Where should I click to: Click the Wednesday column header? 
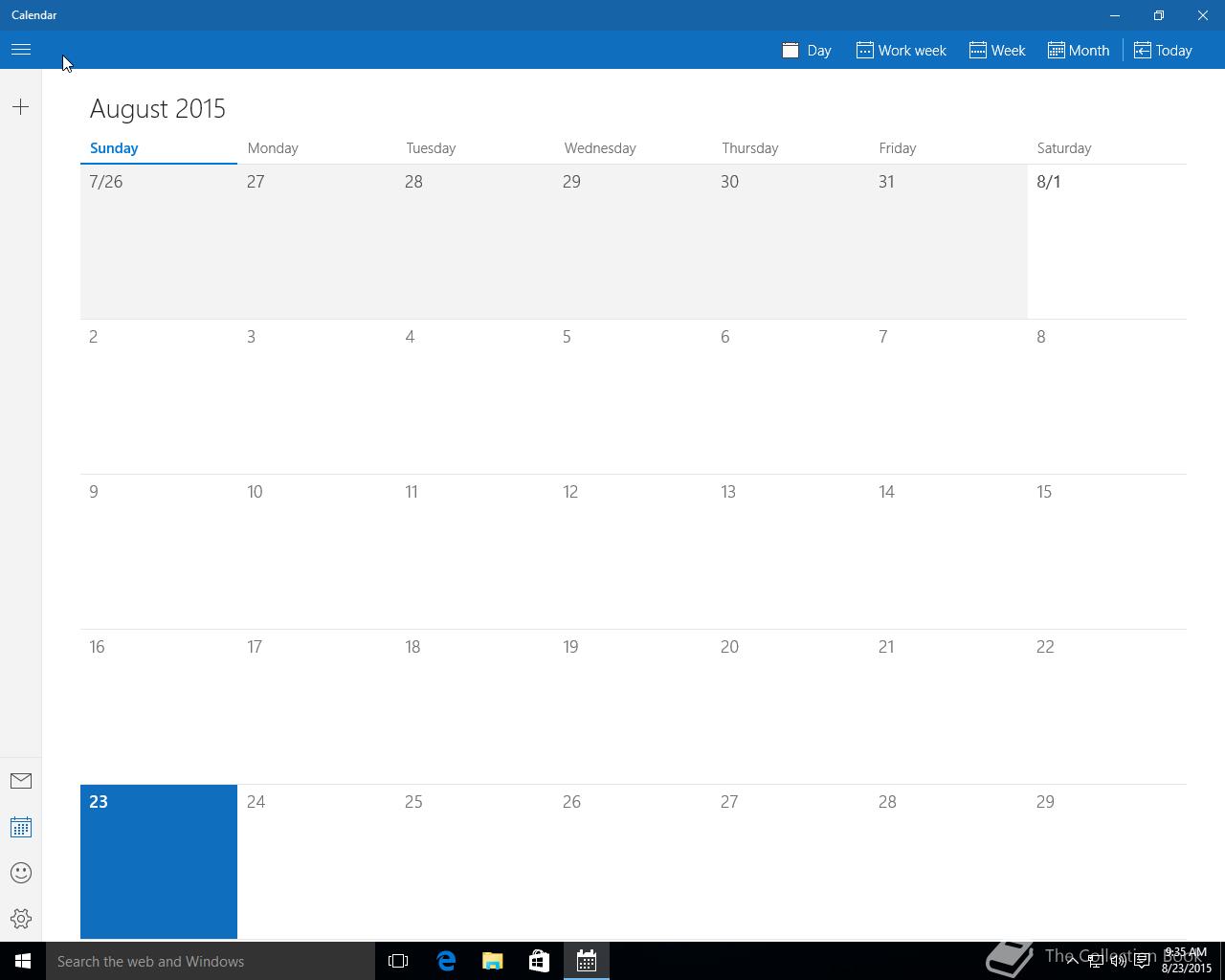tap(600, 147)
